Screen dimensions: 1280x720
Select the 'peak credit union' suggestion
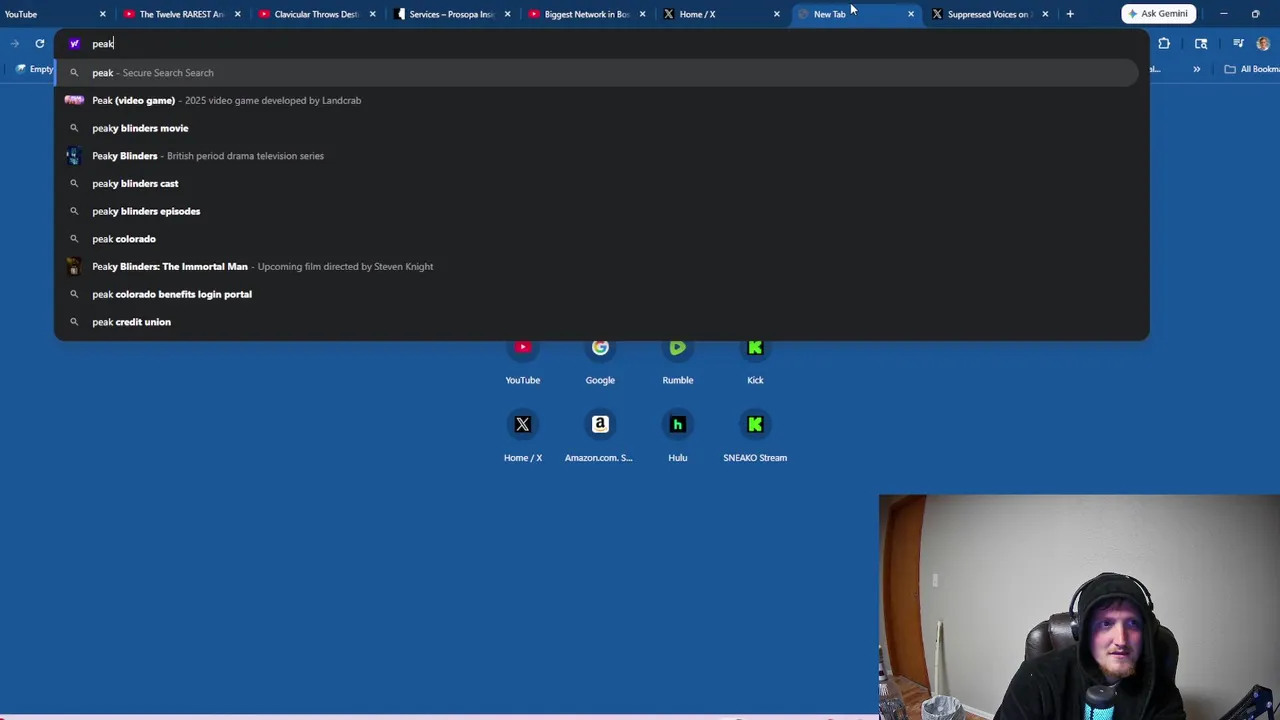click(597, 322)
